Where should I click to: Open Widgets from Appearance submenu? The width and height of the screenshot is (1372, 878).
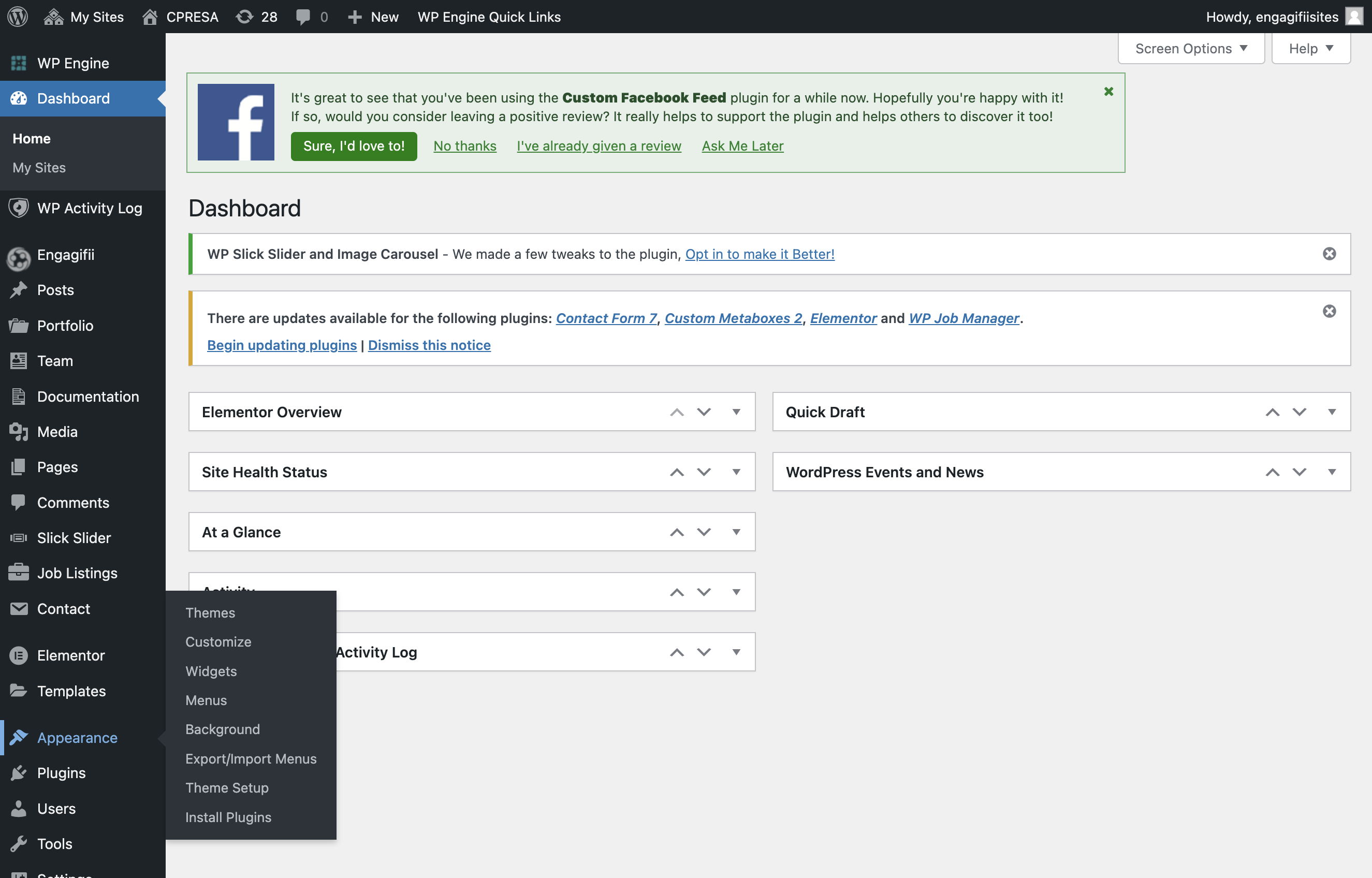(x=211, y=671)
